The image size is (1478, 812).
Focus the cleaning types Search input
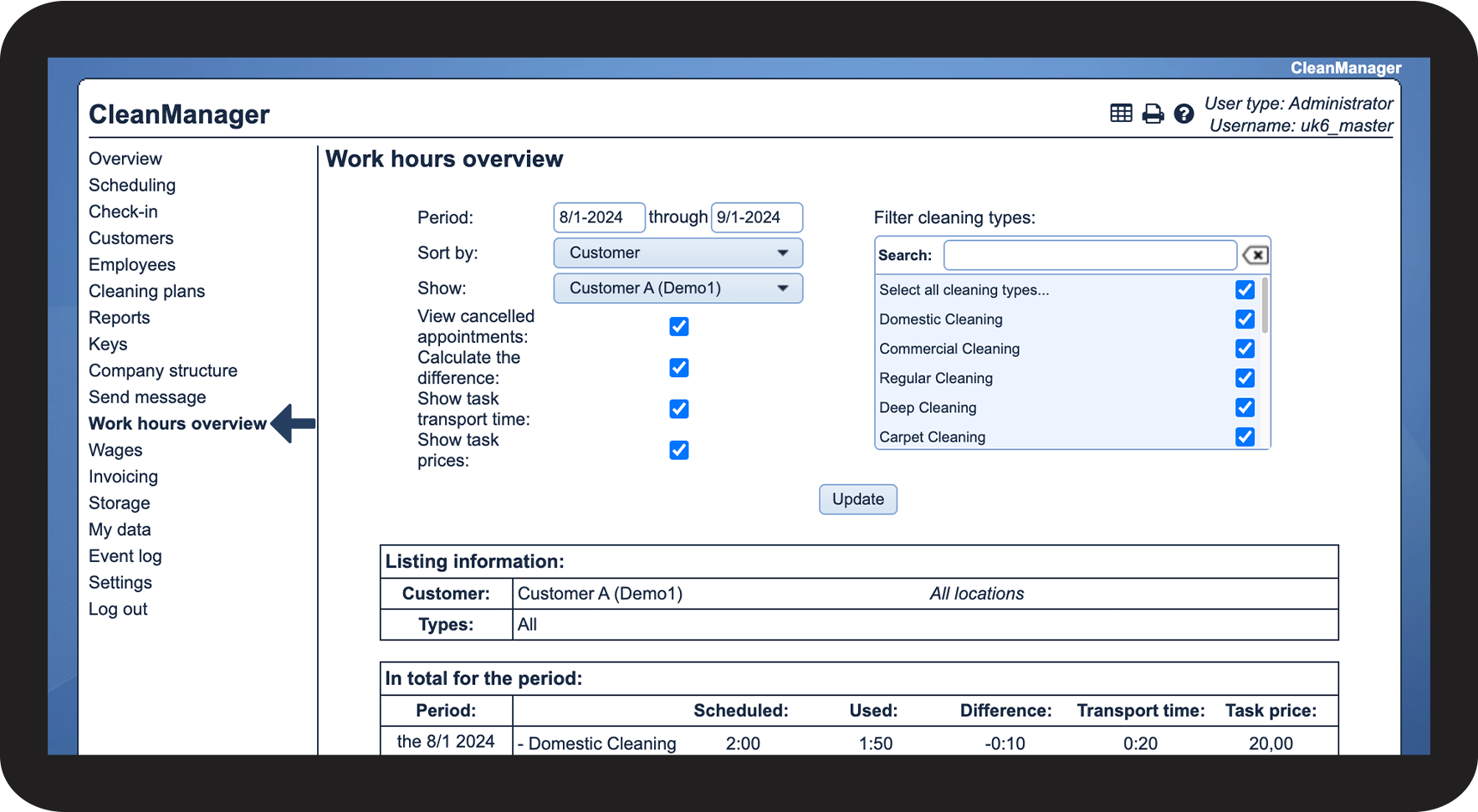1089,255
